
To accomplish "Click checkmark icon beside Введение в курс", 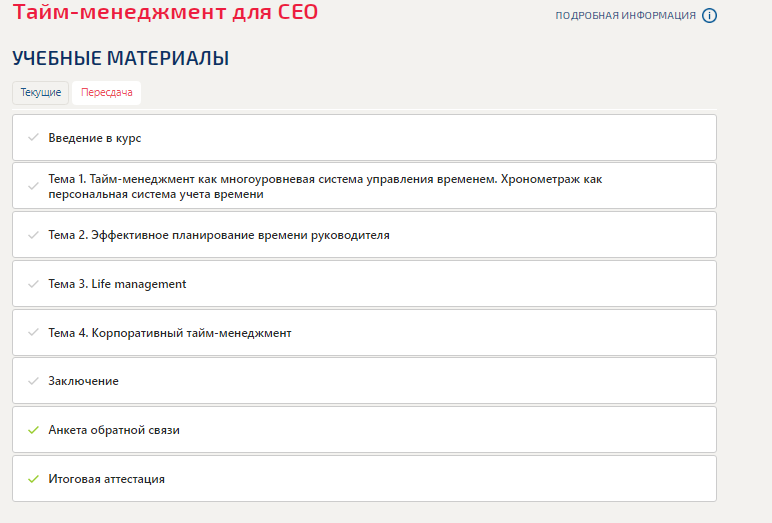I will pos(33,137).
